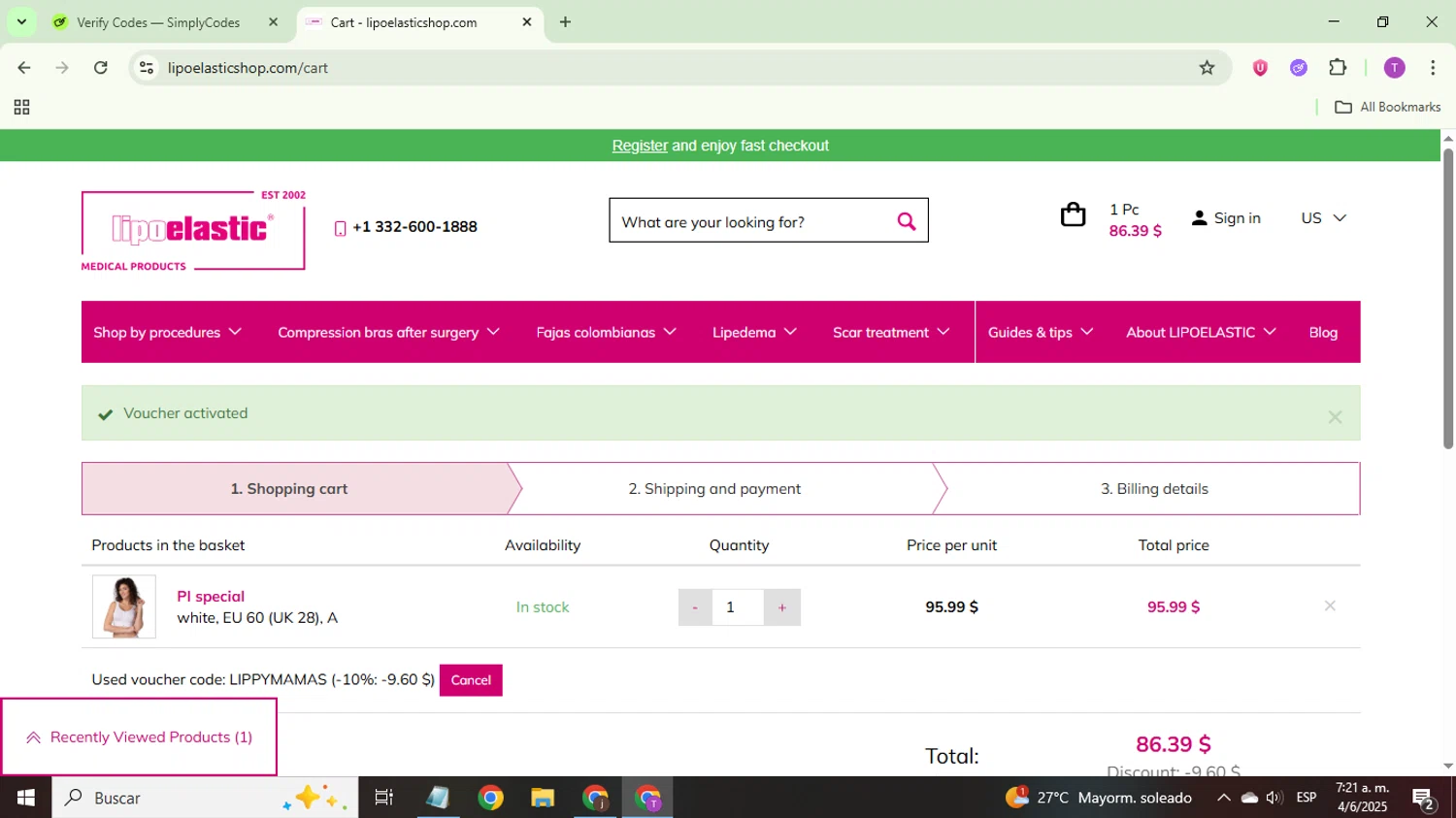
Task: Open the PI special product link
Action: 211,596
